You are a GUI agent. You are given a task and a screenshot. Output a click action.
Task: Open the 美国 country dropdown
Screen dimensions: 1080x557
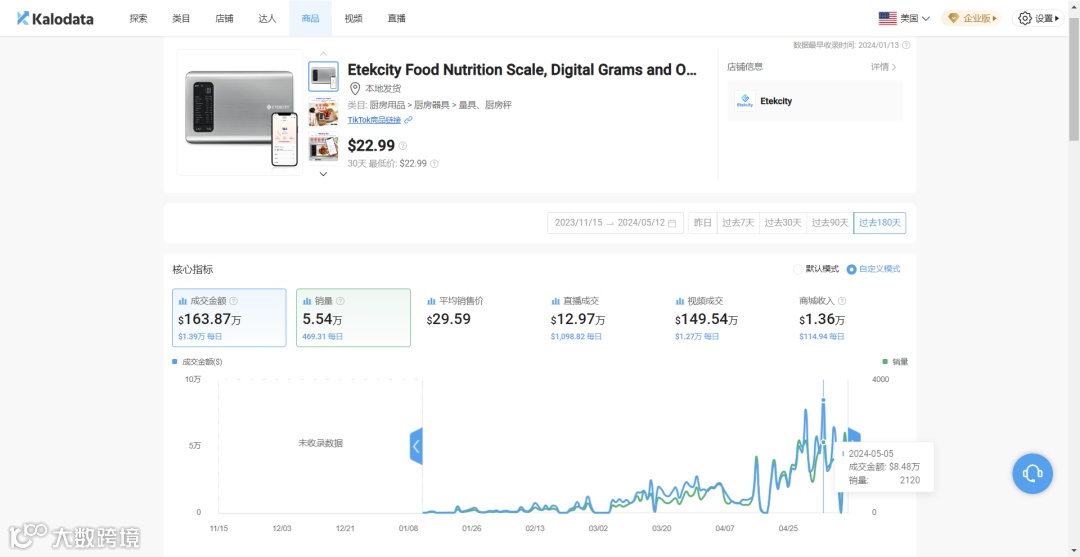(904, 19)
